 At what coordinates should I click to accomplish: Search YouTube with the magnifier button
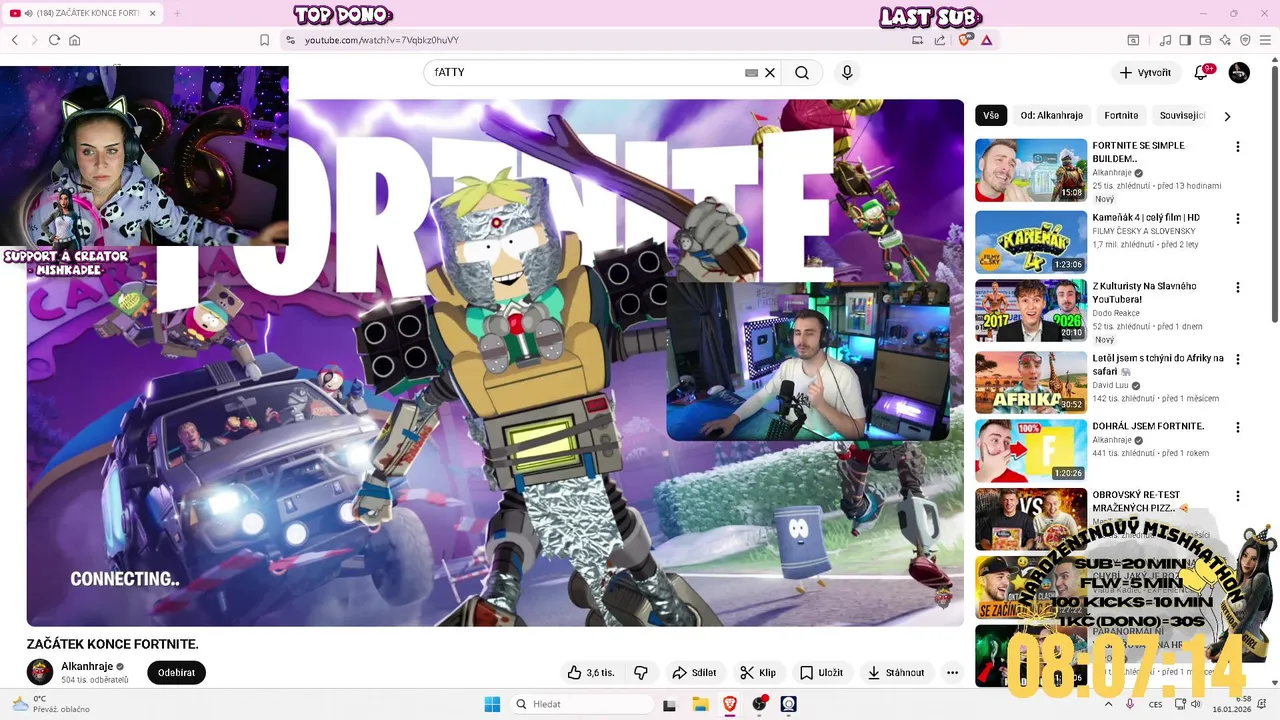802,73
